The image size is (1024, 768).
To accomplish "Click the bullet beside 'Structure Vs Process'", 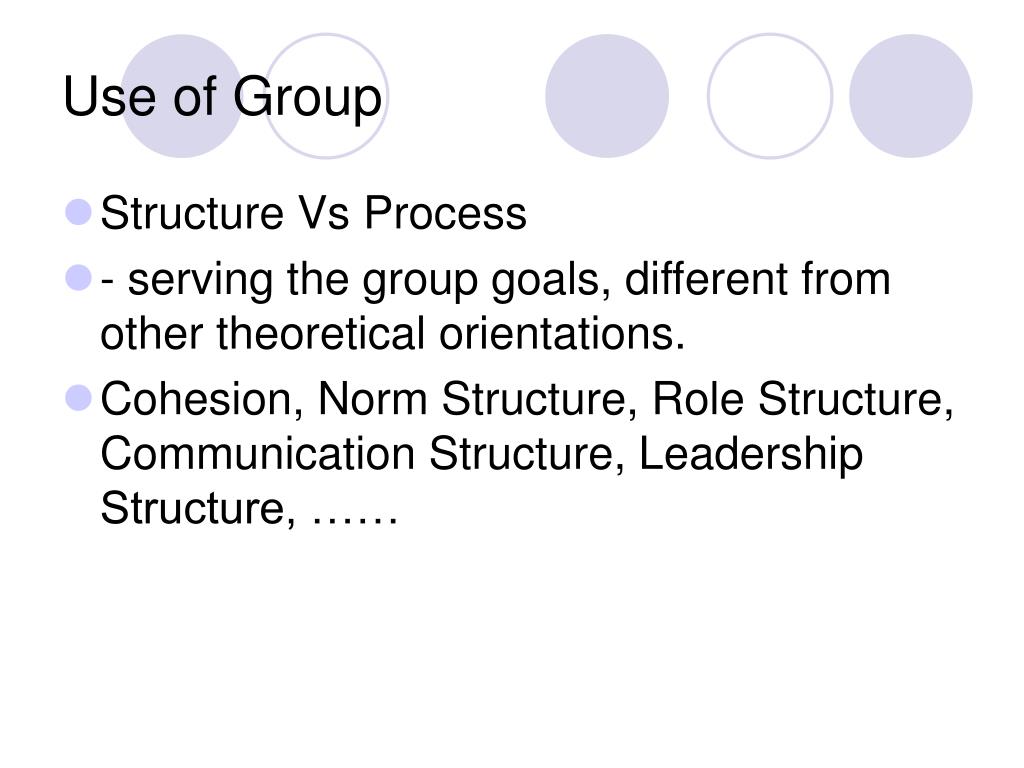I will coord(78,212).
